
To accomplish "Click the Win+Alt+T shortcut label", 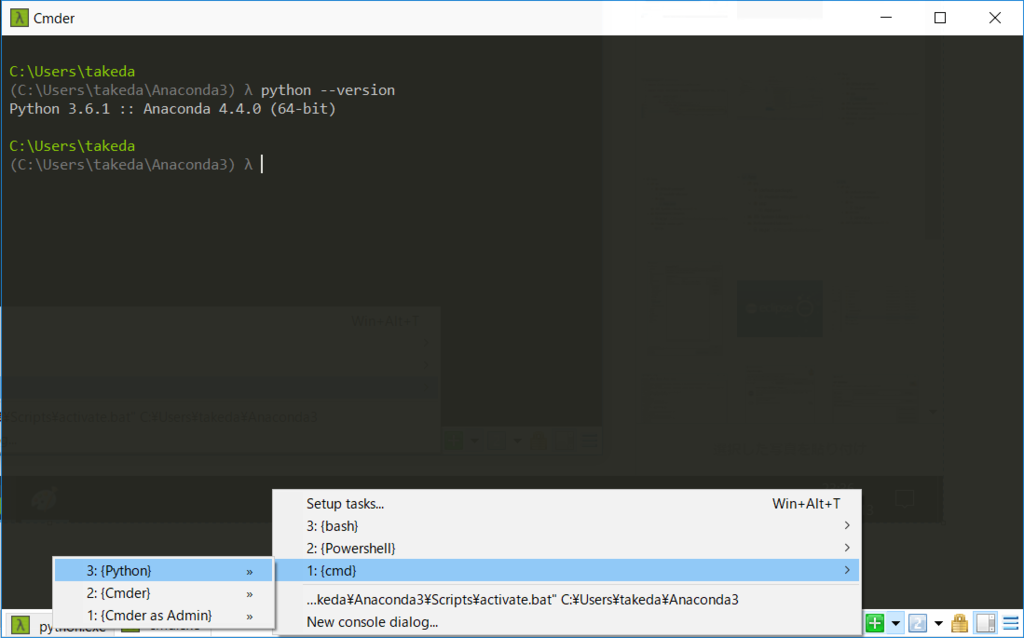I will point(806,503).
